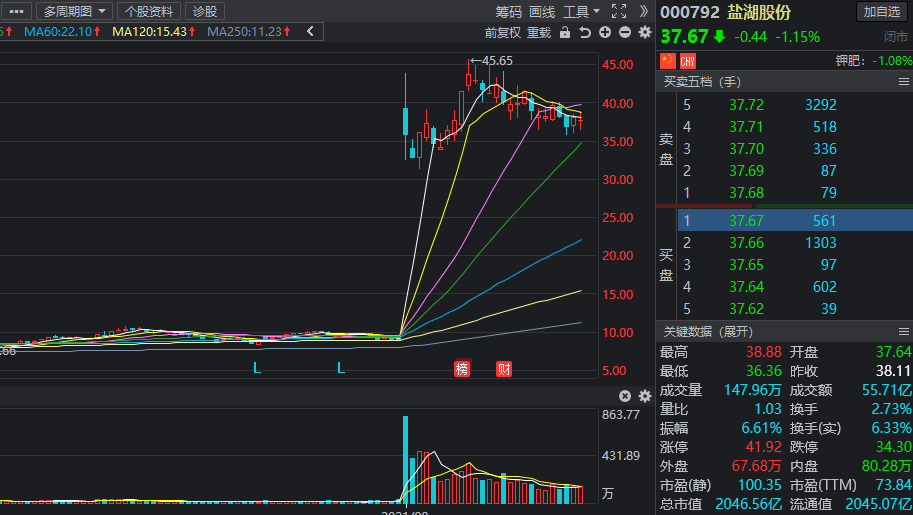The height and width of the screenshot is (515, 913).
Task: Click the 涨停 value 41.92
Action: pyautogui.click(x=763, y=447)
